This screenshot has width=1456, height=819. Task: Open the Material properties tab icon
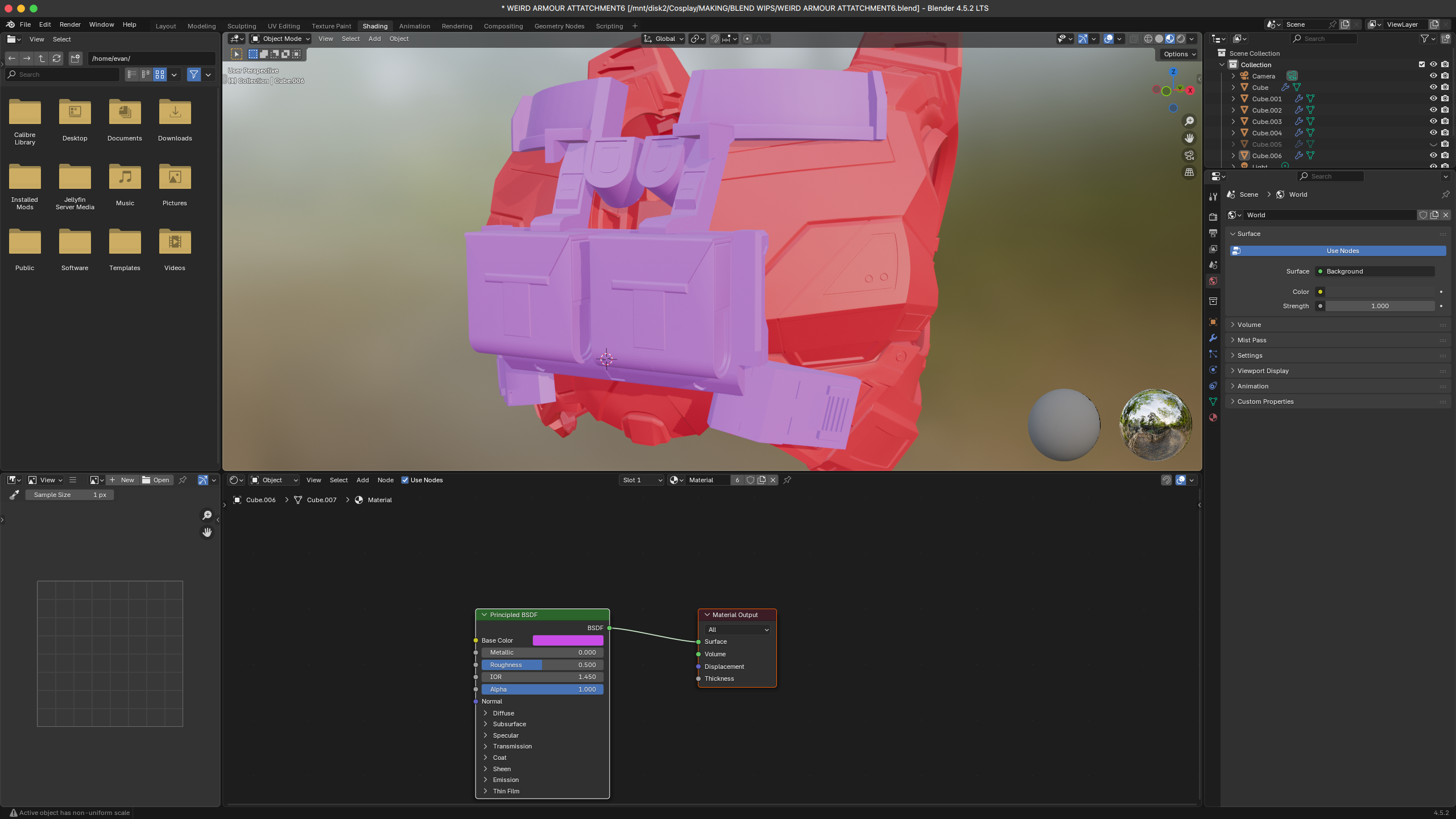point(1213,417)
